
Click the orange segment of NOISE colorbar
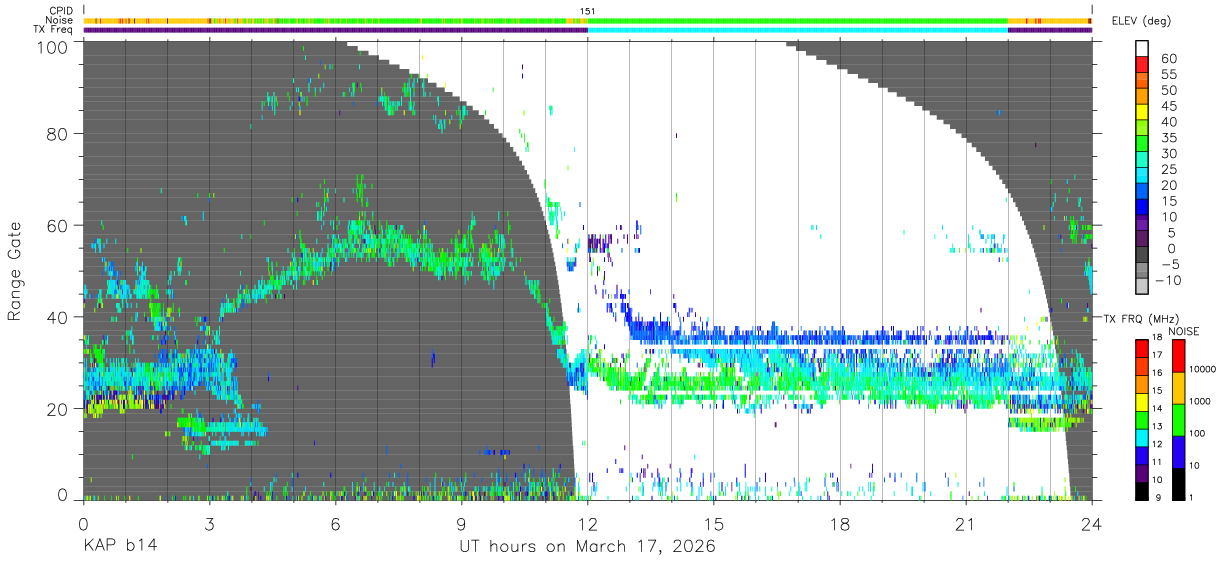pos(1177,387)
